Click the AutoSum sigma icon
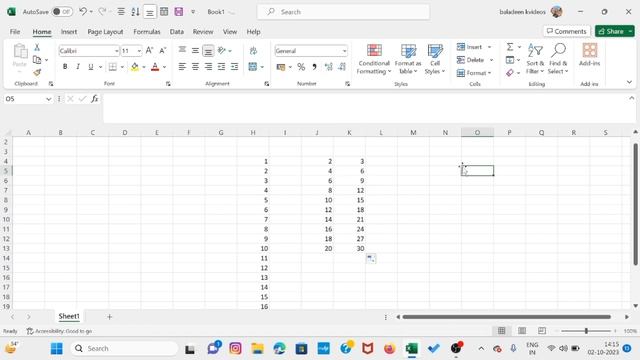This screenshot has height=360, width=640. click(510, 47)
